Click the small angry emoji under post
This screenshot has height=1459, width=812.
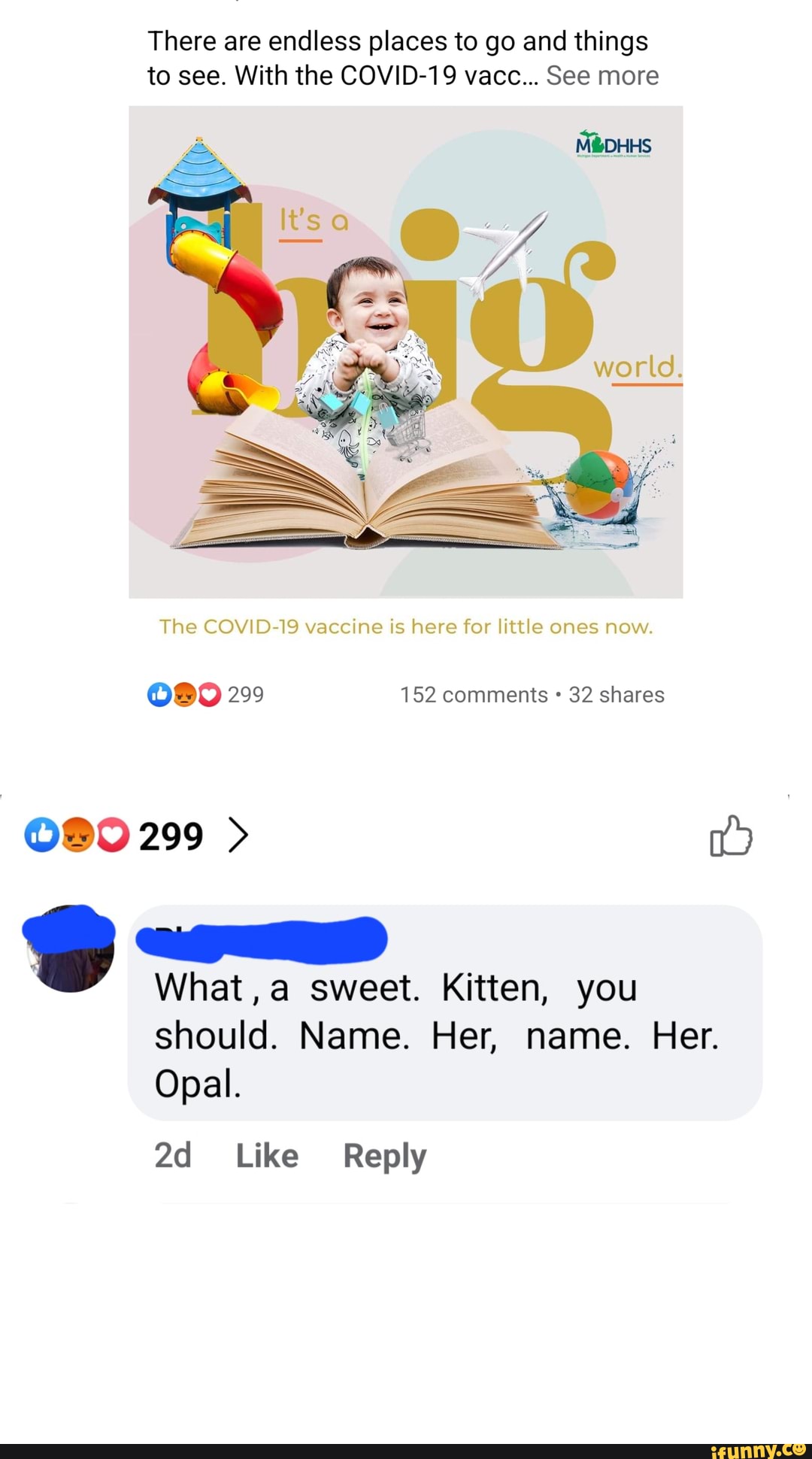pyautogui.click(x=184, y=694)
